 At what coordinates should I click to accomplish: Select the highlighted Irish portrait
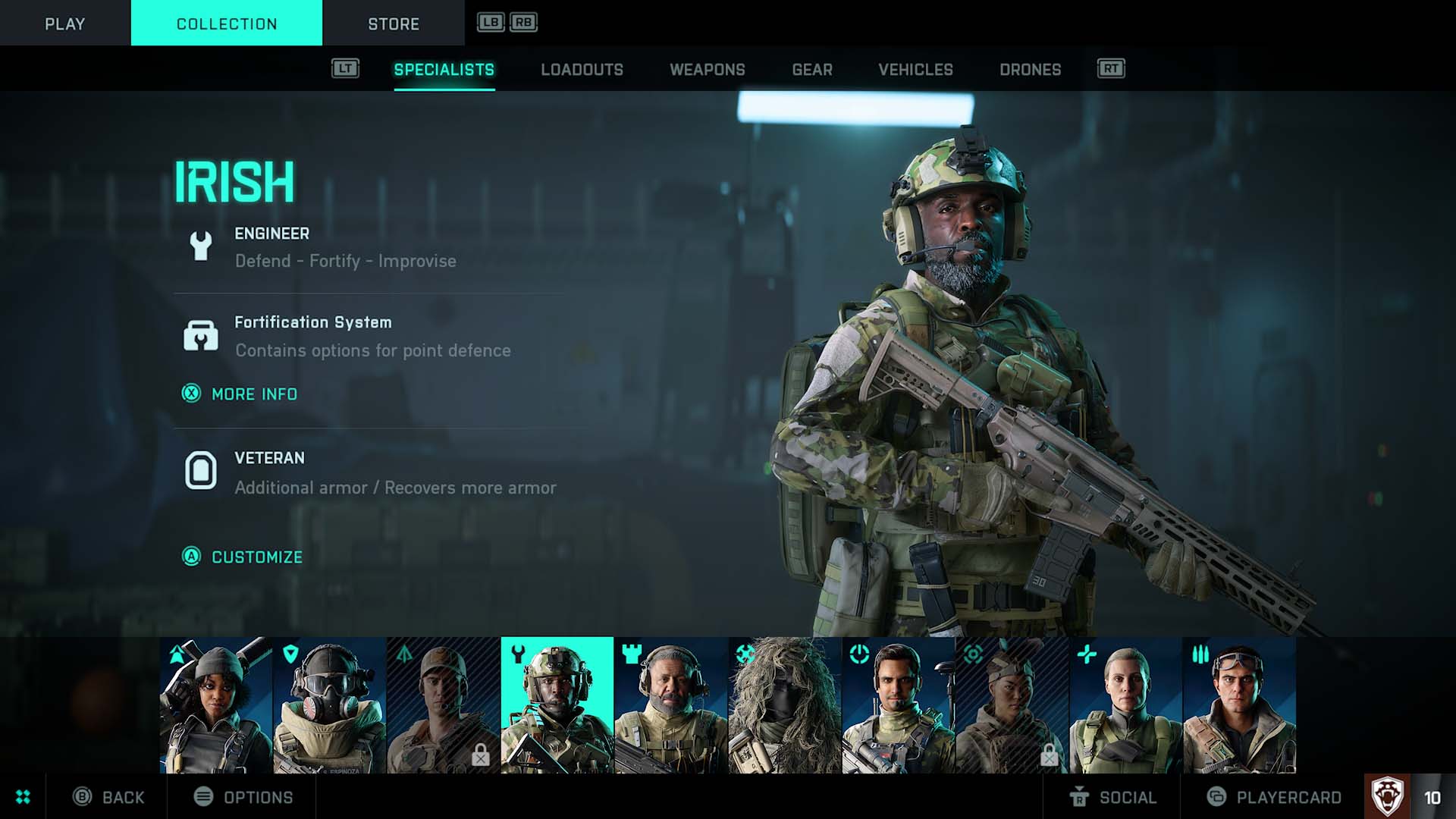(x=557, y=705)
